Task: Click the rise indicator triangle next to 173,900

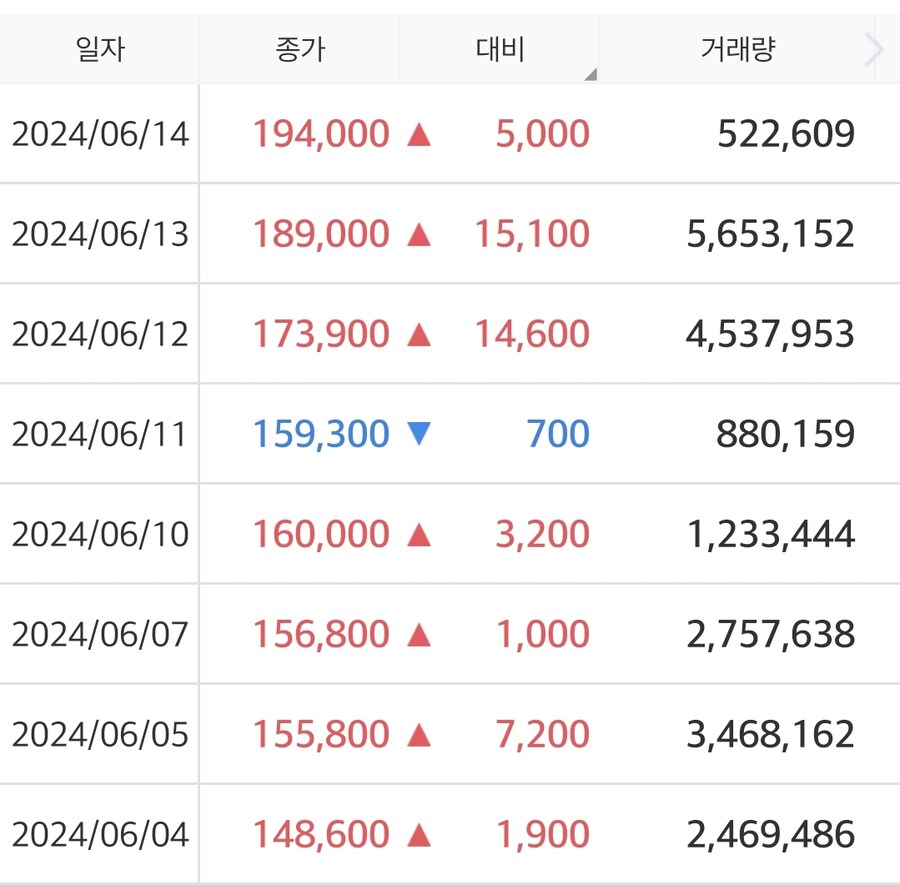Action: point(421,333)
